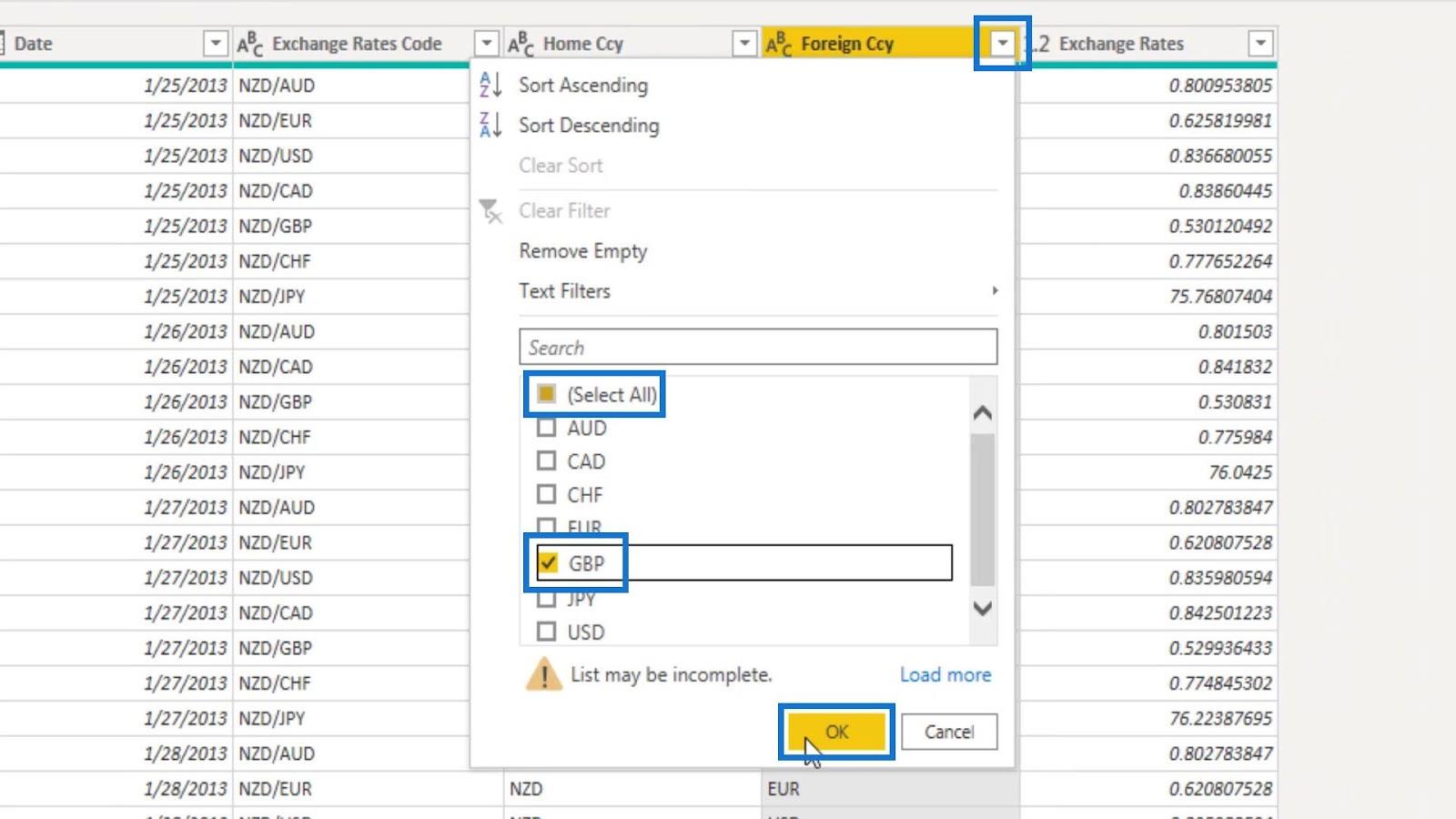This screenshot has height=819, width=1456.
Task: Click the exchange rate value 0.530120492
Action: point(1220,226)
